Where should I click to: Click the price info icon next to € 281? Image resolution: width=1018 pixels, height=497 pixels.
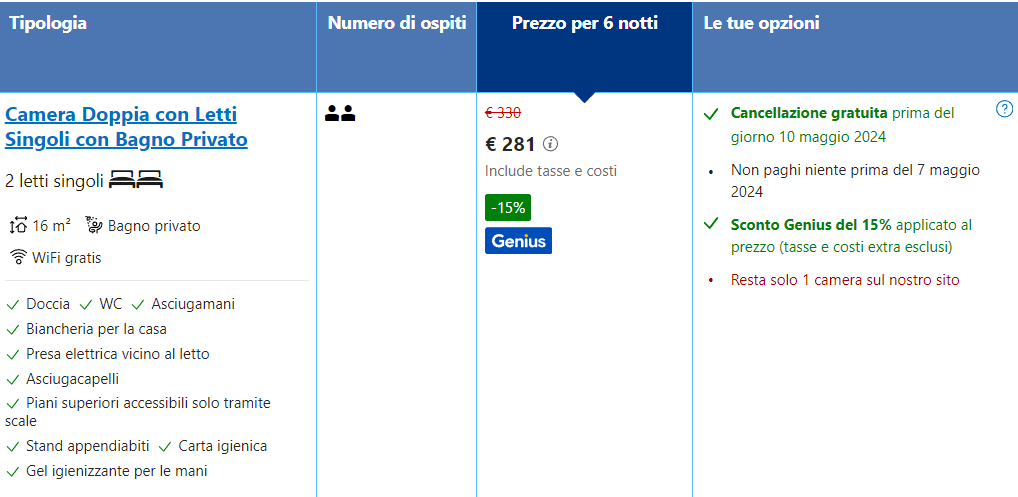pos(550,144)
